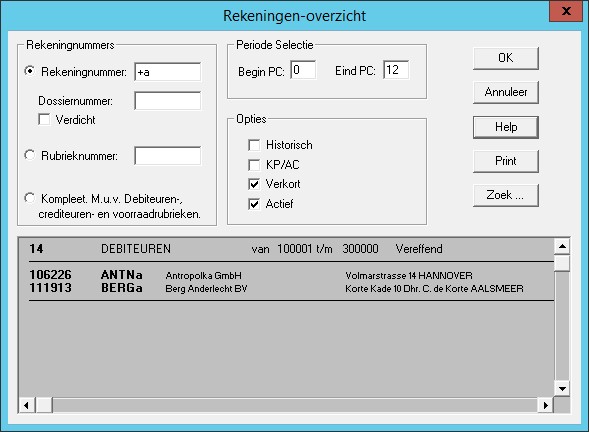Uncheck the Verkort option
The width and height of the screenshot is (589, 432).
tap(254, 184)
